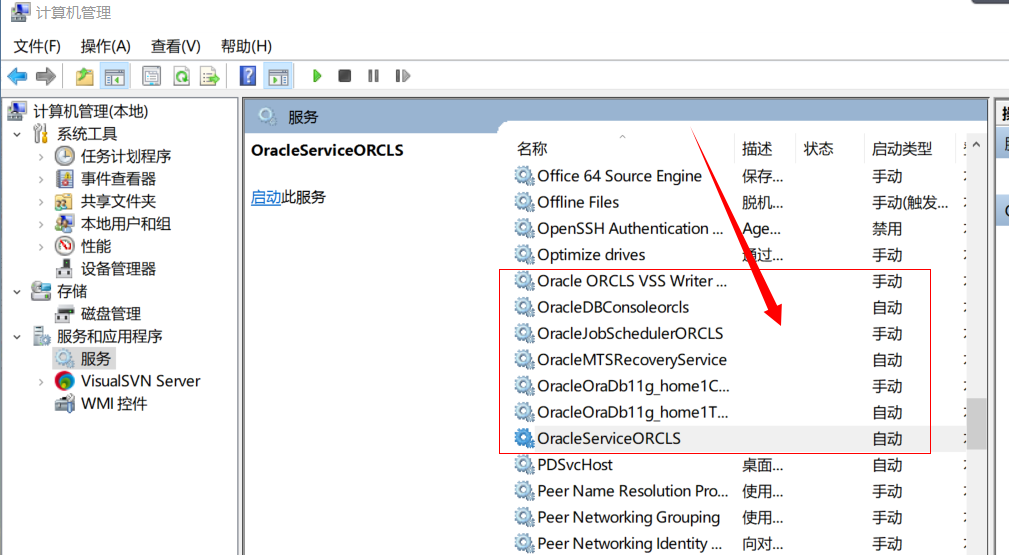
Task: Open the Properties toolbar icon
Action: (x=151, y=77)
